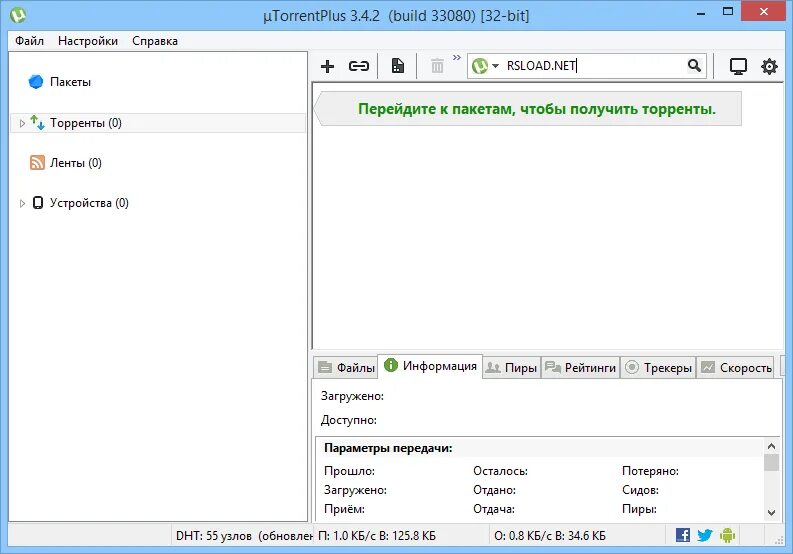Image resolution: width=793 pixels, height=554 pixels.
Task: Select Пакеты in the sidebar
Action: (x=70, y=82)
